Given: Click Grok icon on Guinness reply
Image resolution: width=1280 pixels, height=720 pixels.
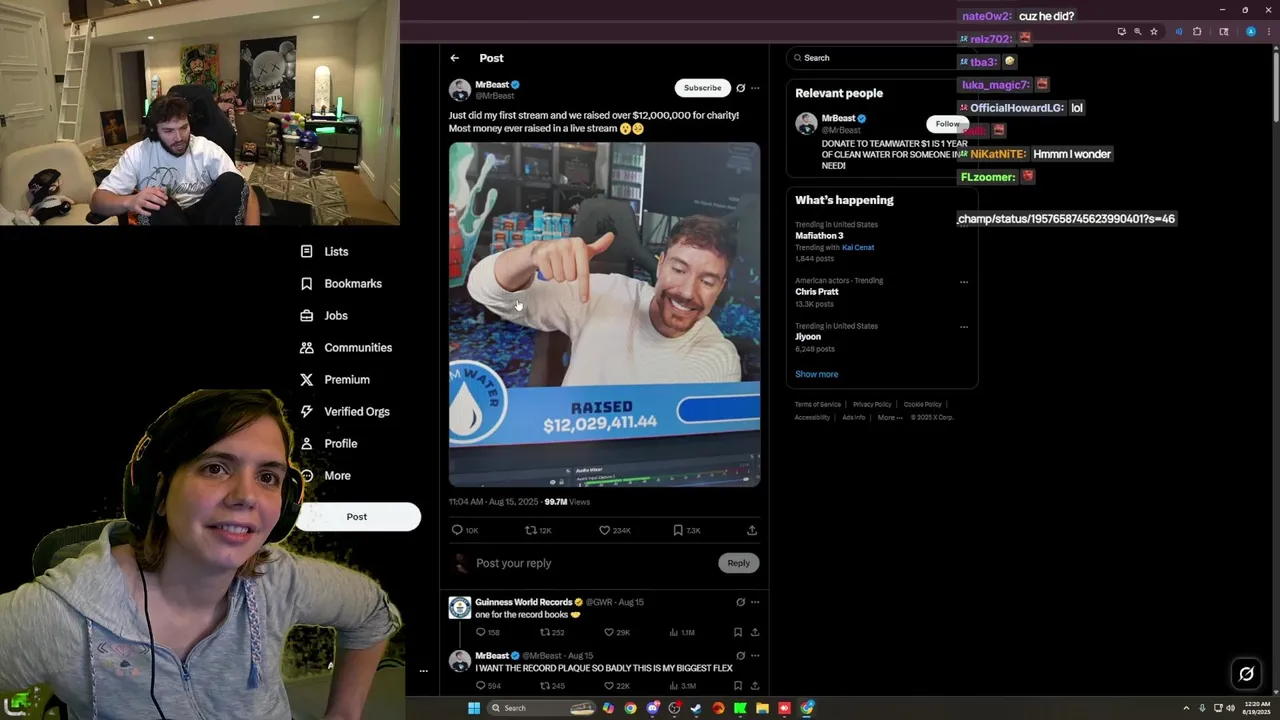Looking at the screenshot, I should point(740,602).
